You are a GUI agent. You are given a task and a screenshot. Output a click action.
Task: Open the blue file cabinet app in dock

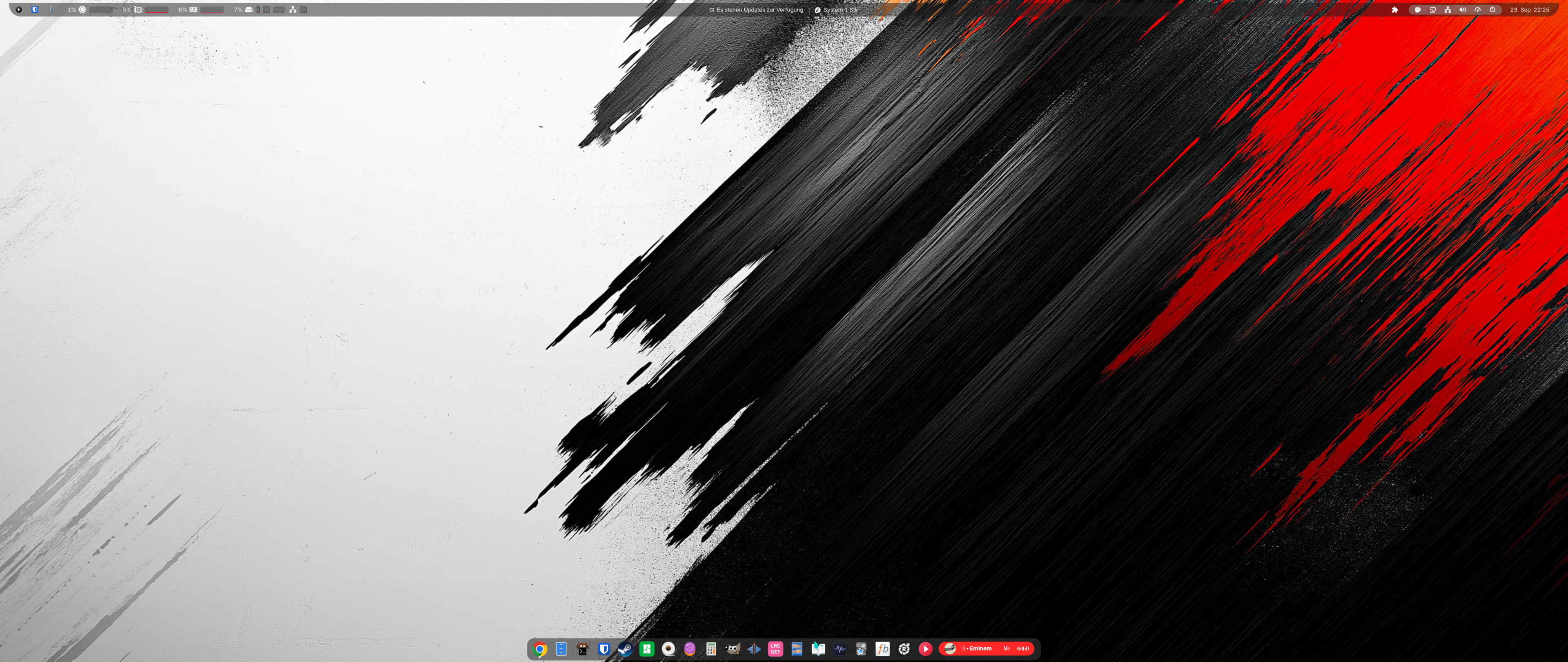pyautogui.click(x=561, y=649)
